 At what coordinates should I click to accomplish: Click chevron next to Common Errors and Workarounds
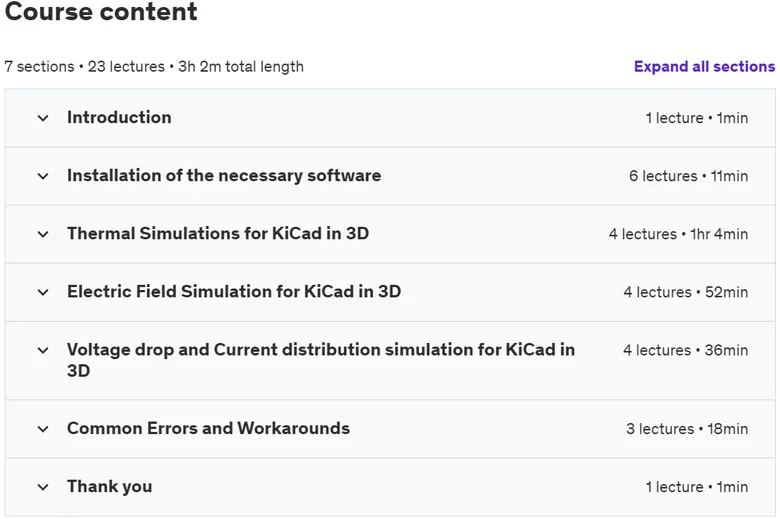point(43,429)
